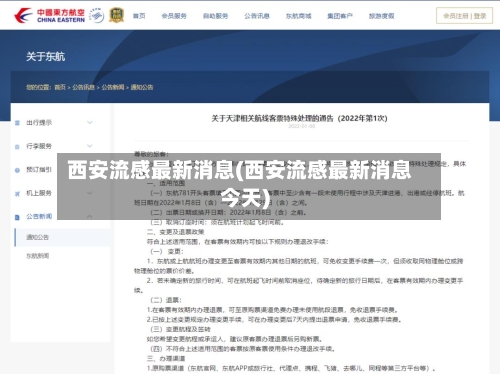Expand the 机上服务 chevron
The width and height of the screenshot is (500, 374).
pyautogui.click(x=90, y=193)
